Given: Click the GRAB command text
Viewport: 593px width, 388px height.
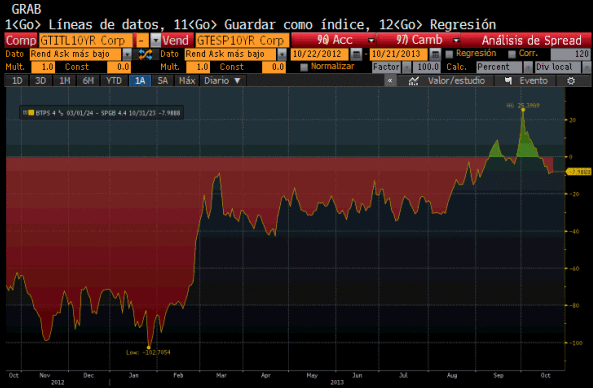Looking at the screenshot, I should click(x=26, y=9).
